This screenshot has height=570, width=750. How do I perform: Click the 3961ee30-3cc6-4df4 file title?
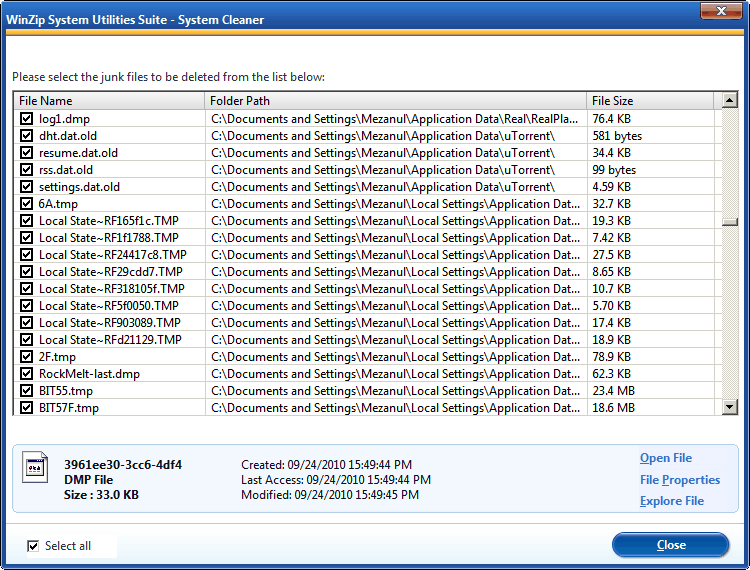[123, 464]
